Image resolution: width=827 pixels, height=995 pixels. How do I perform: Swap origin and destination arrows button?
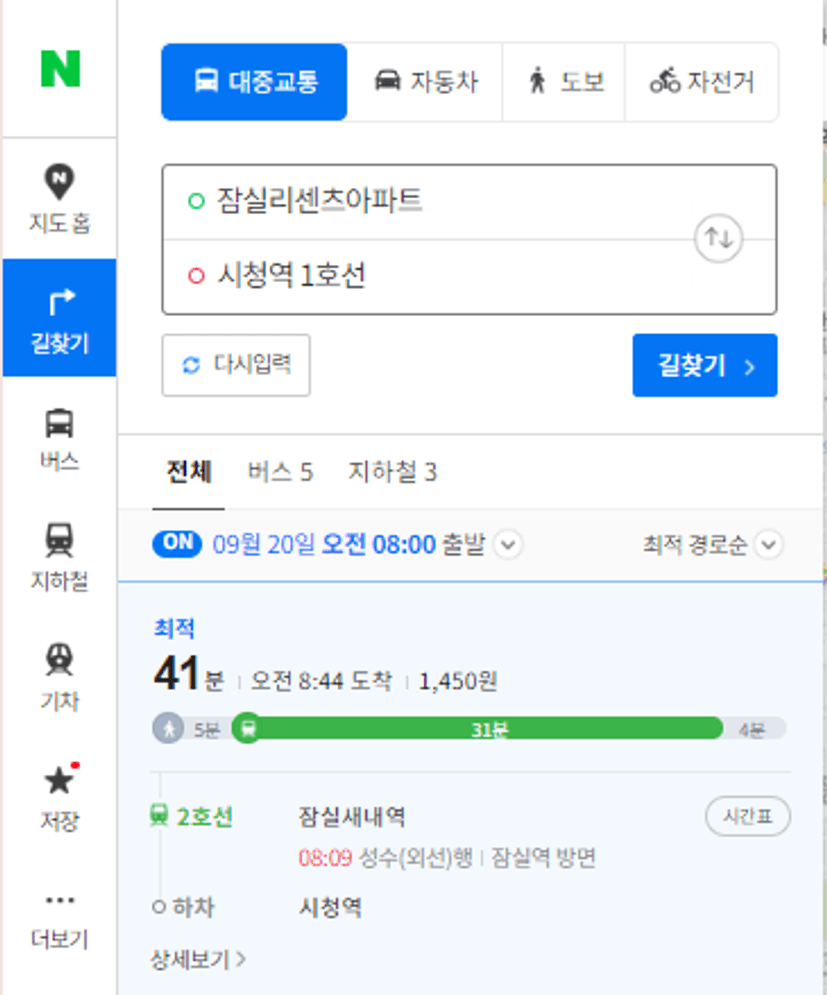(x=718, y=239)
